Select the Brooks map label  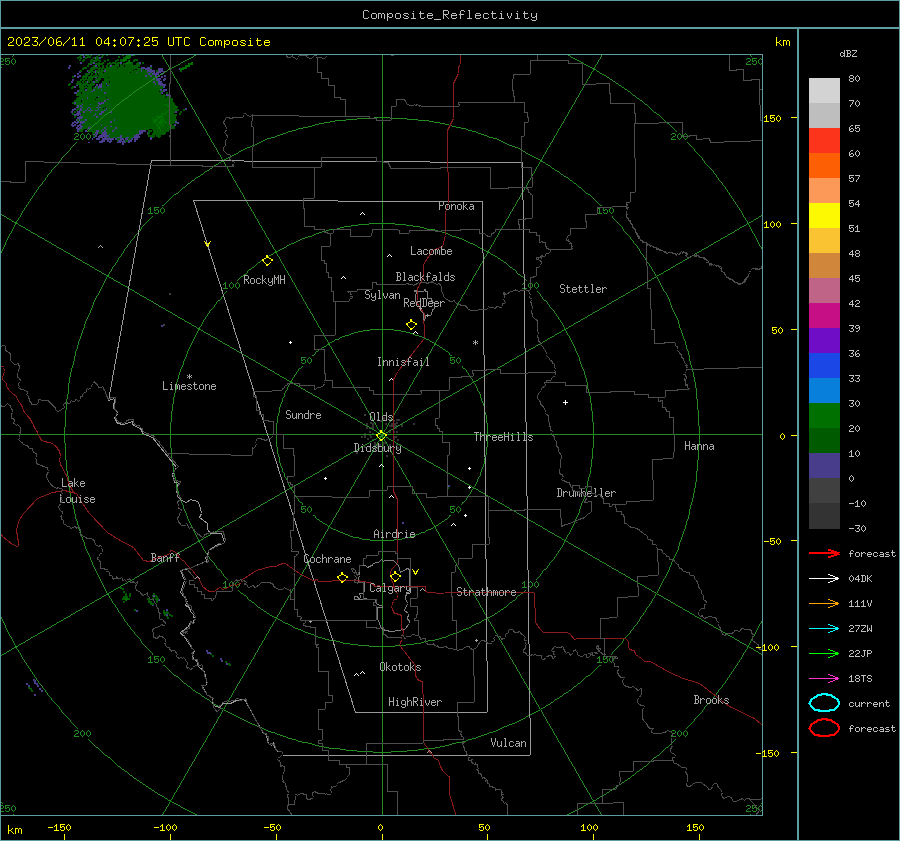coord(711,700)
